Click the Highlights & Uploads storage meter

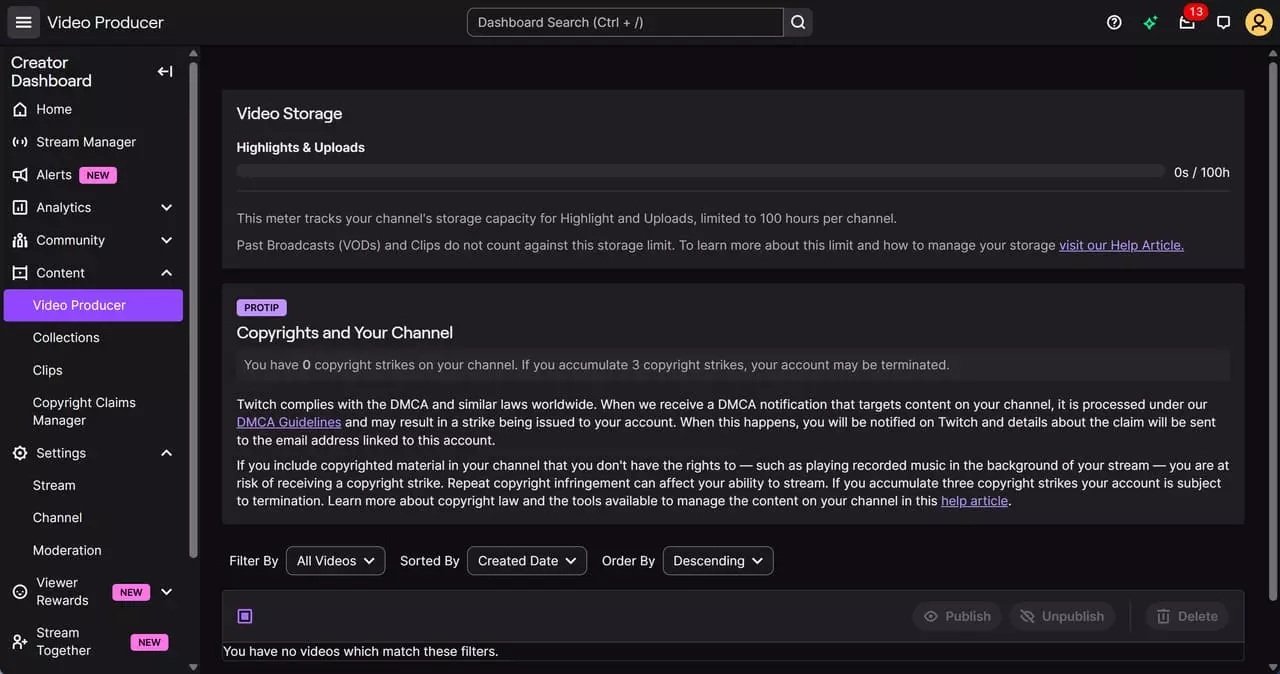(701, 172)
